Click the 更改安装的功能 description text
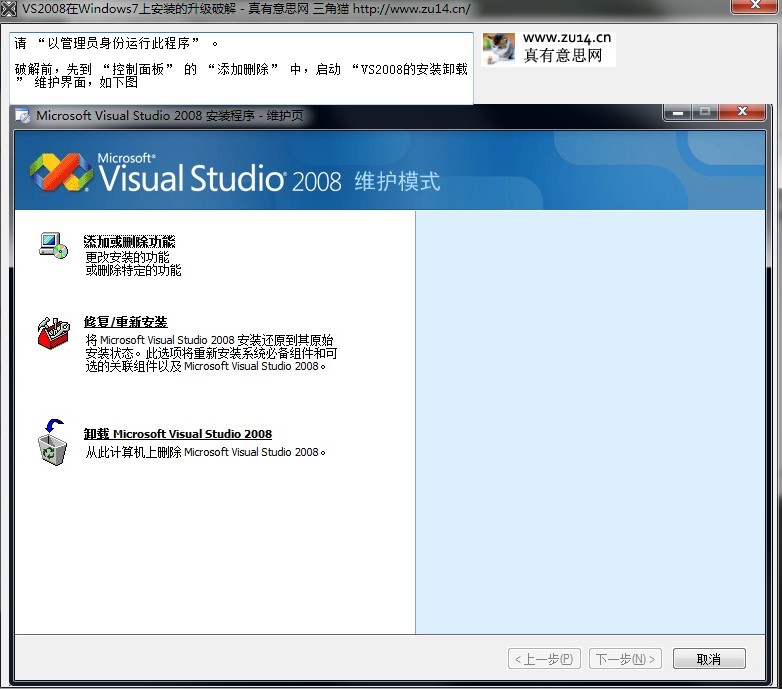Image resolution: width=782 pixels, height=689 pixels. pos(128,257)
